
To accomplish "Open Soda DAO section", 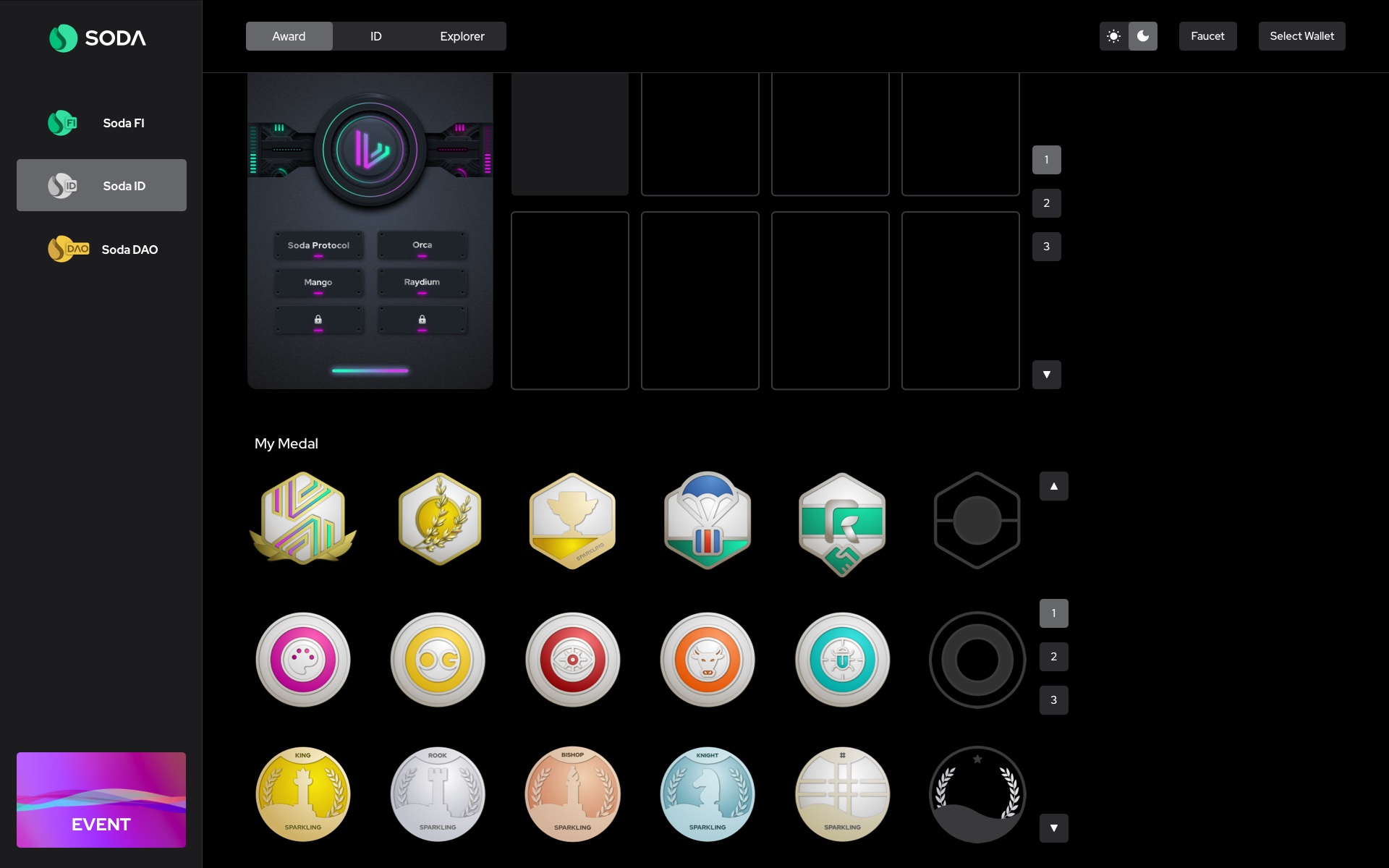I will (x=101, y=249).
